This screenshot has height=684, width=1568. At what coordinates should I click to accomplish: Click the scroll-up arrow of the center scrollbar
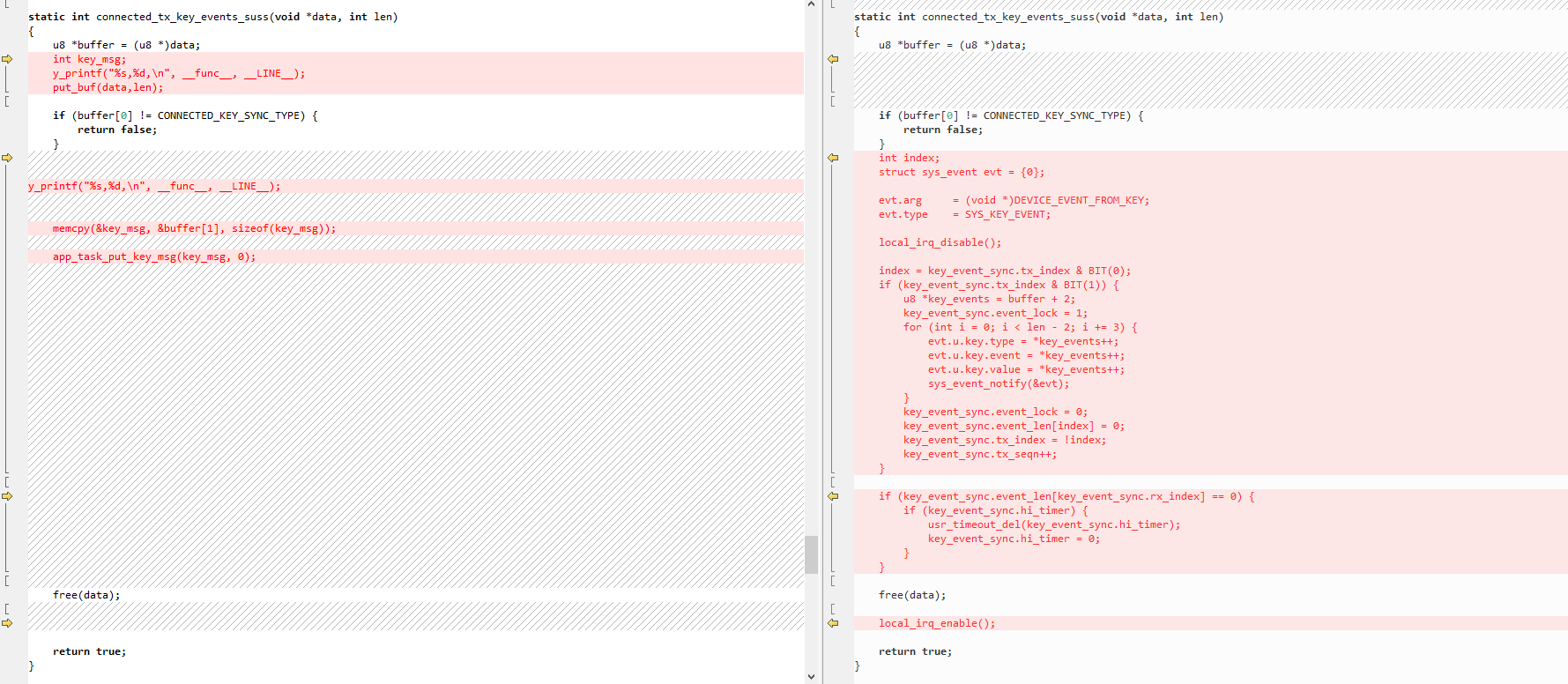(x=812, y=5)
